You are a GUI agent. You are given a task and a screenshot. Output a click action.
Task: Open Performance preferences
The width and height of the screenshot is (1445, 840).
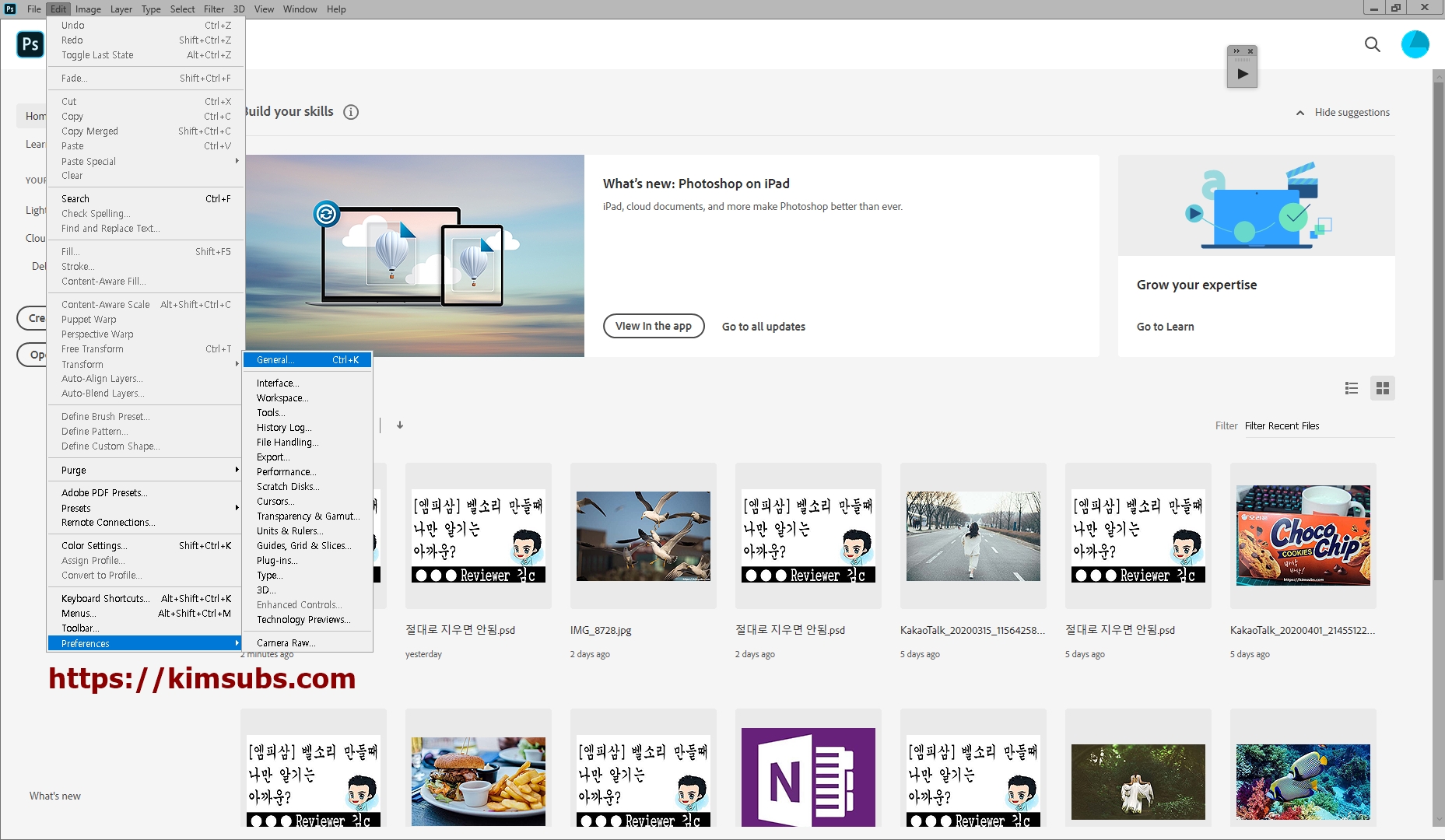point(307,472)
